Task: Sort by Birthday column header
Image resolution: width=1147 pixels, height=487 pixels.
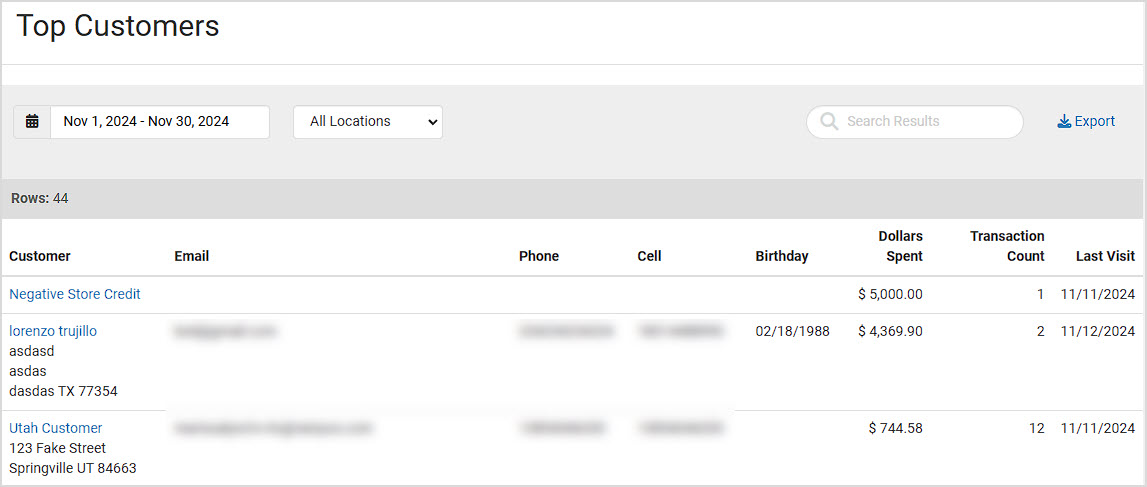Action: 782,256
